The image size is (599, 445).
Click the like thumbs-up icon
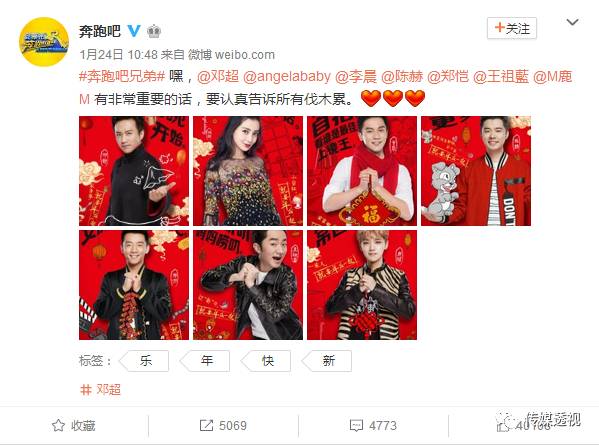[503, 426]
